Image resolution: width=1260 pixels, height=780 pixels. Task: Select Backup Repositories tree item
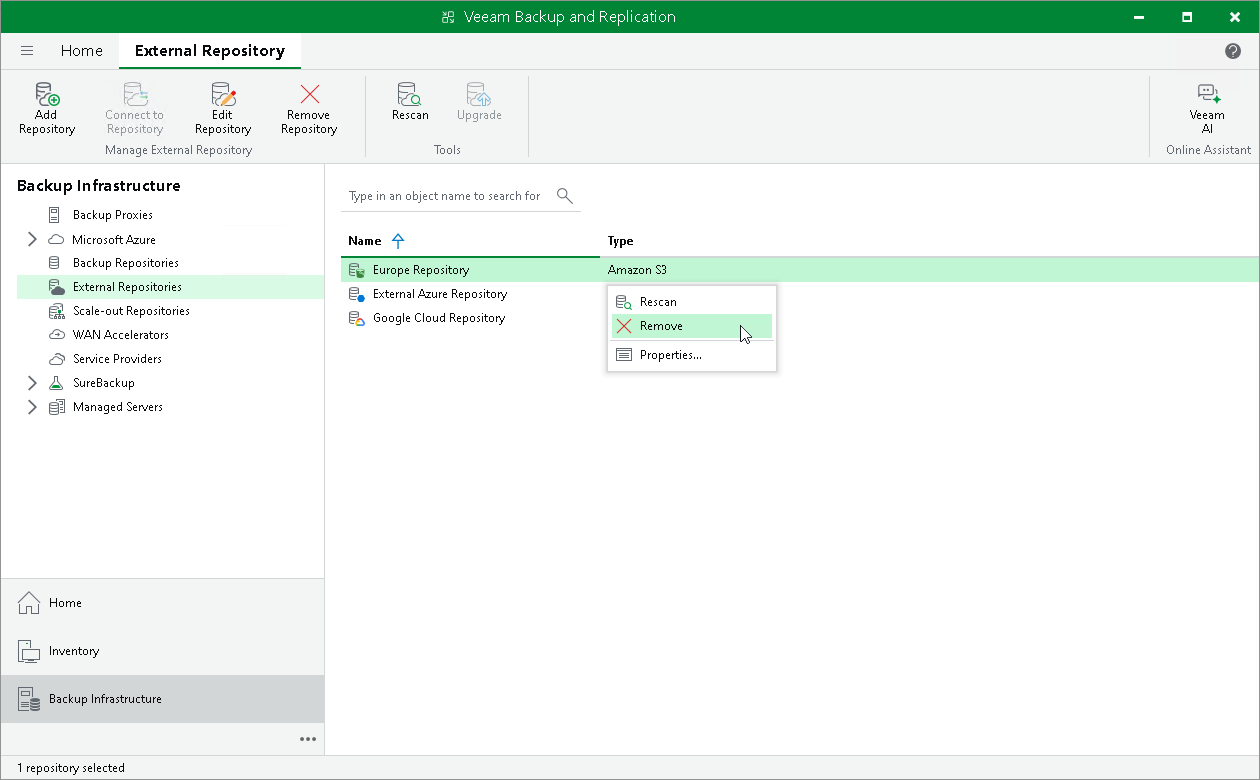pyautogui.click(x=126, y=263)
